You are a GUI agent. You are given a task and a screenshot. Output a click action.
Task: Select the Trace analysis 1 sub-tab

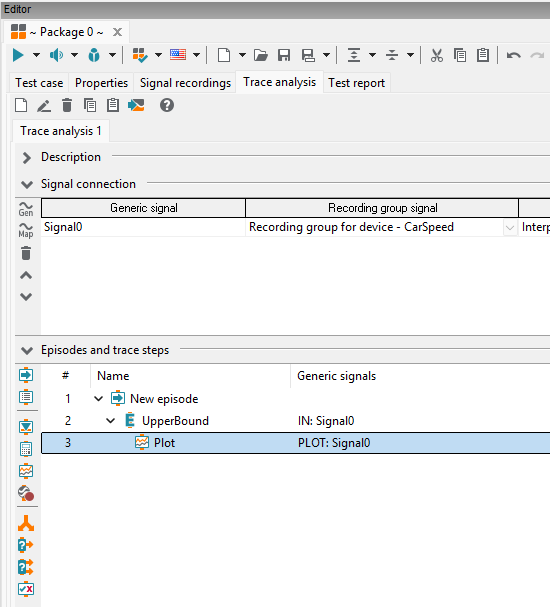[61, 131]
